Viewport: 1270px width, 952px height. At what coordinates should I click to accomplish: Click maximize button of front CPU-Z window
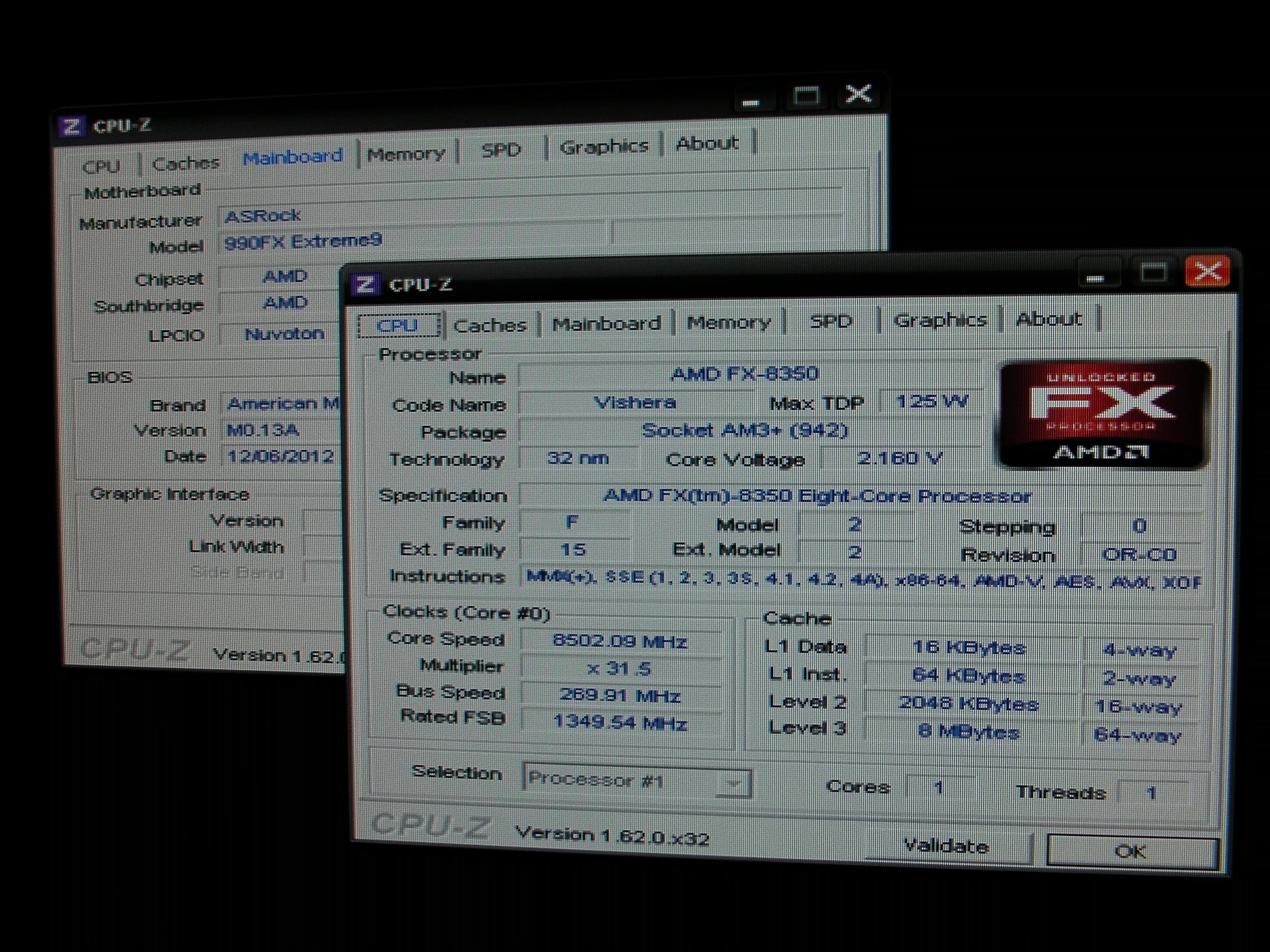(x=1153, y=273)
